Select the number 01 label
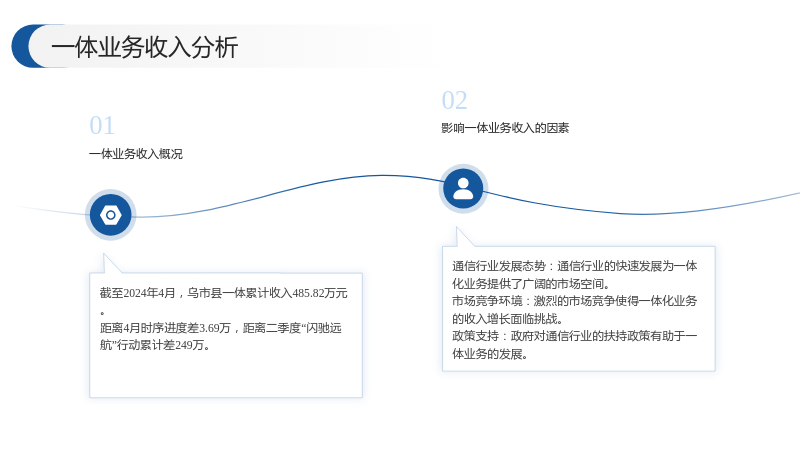 (x=102, y=126)
